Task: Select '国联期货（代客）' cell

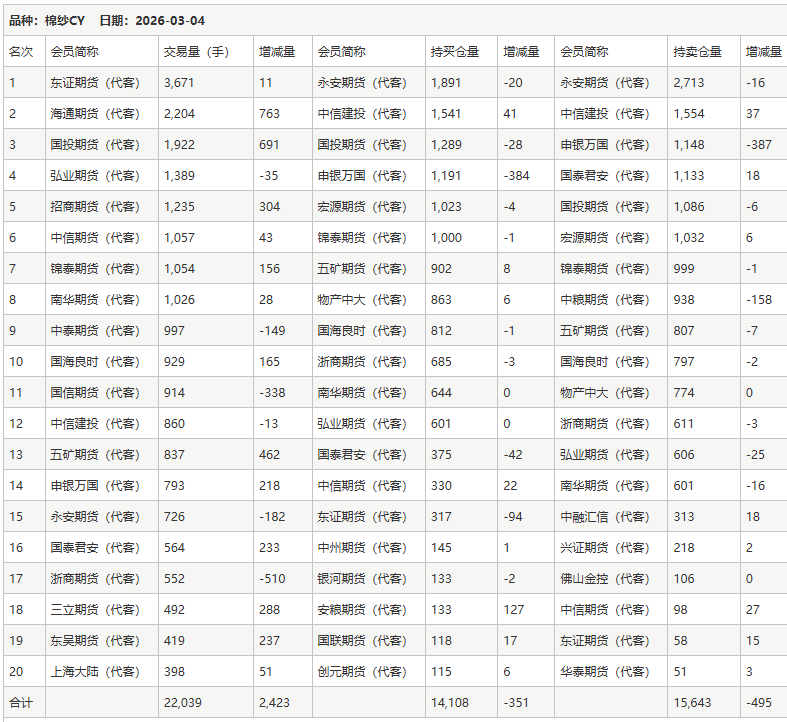Action: pos(362,641)
